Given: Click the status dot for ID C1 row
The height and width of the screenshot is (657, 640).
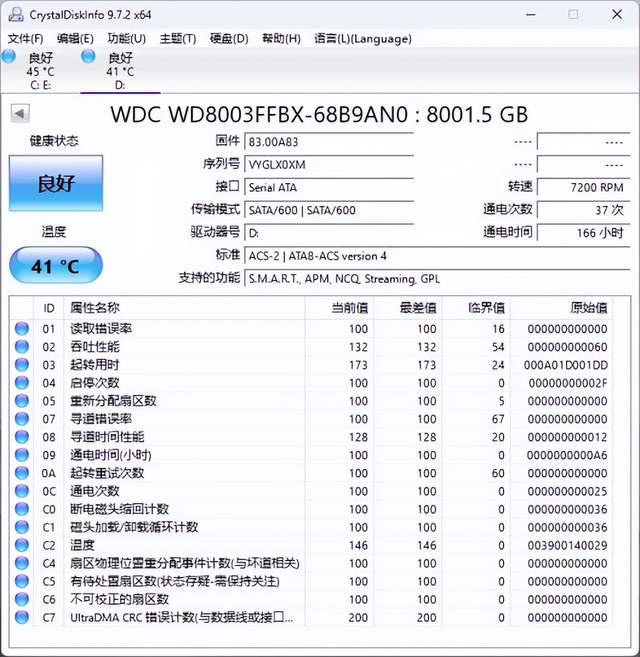Looking at the screenshot, I should click(x=22, y=527).
